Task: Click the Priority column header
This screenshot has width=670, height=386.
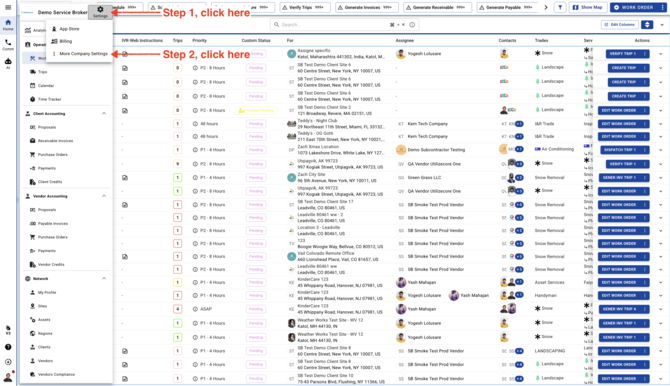Action: (199, 41)
